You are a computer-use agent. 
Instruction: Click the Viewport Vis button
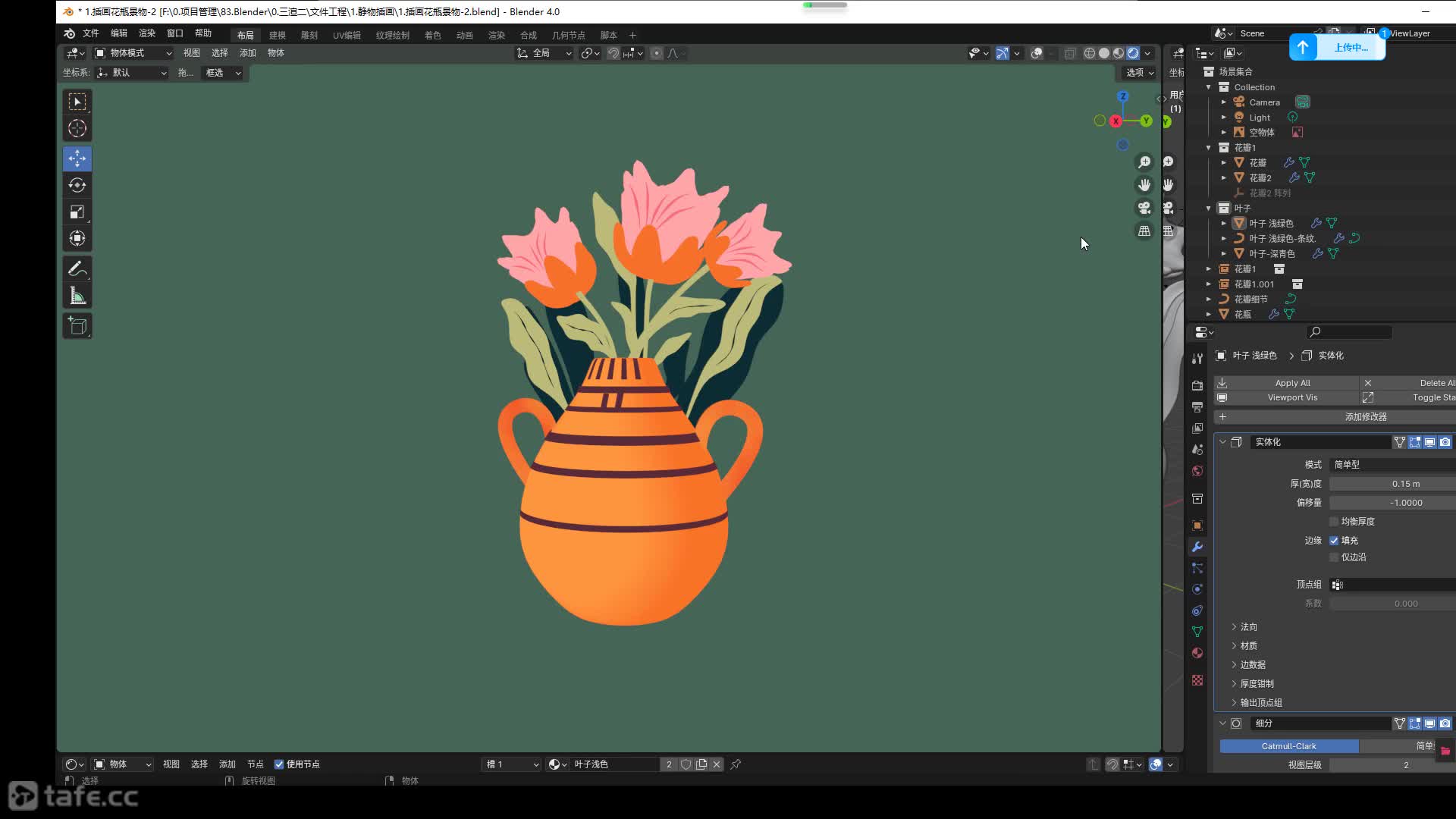(x=1287, y=397)
